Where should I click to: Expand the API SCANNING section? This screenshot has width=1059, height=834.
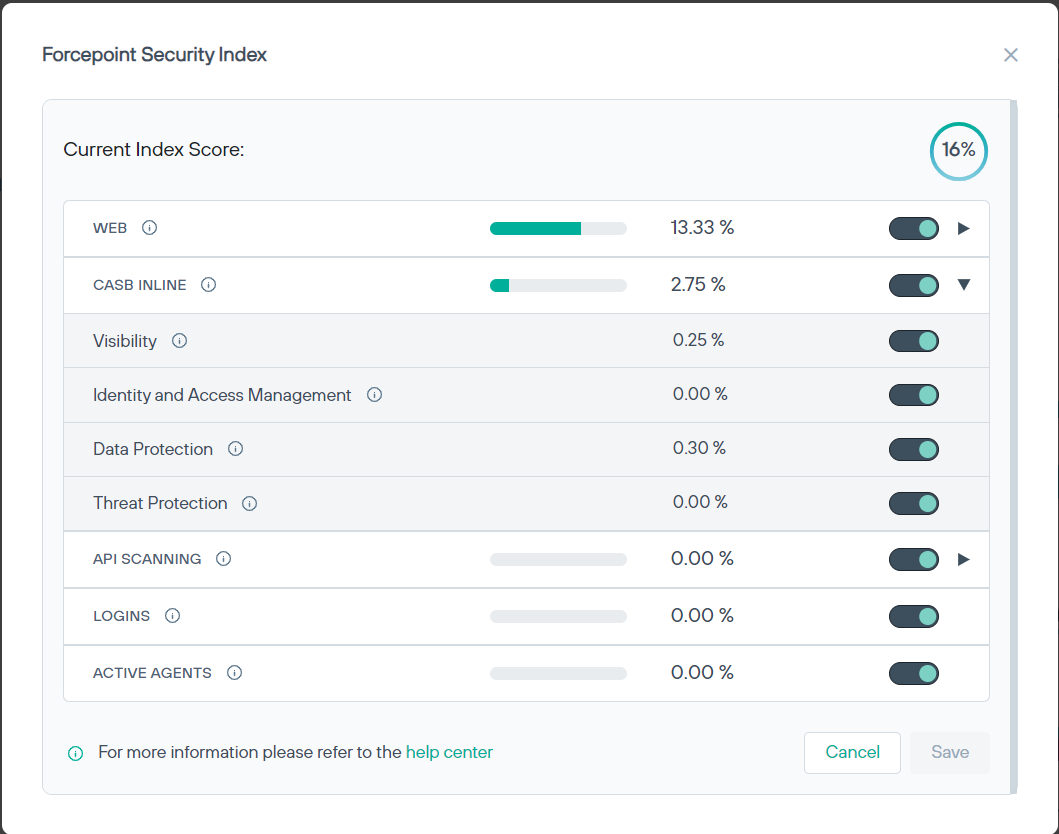[964, 559]
